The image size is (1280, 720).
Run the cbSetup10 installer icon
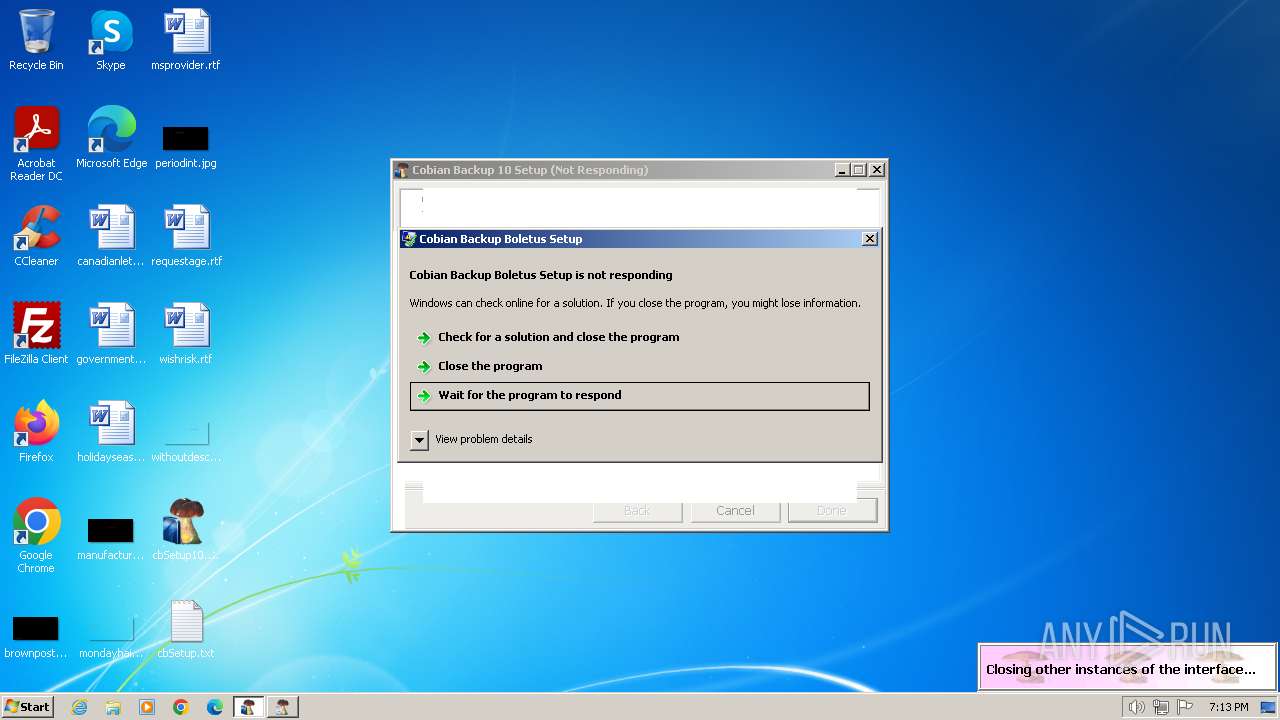186,530
